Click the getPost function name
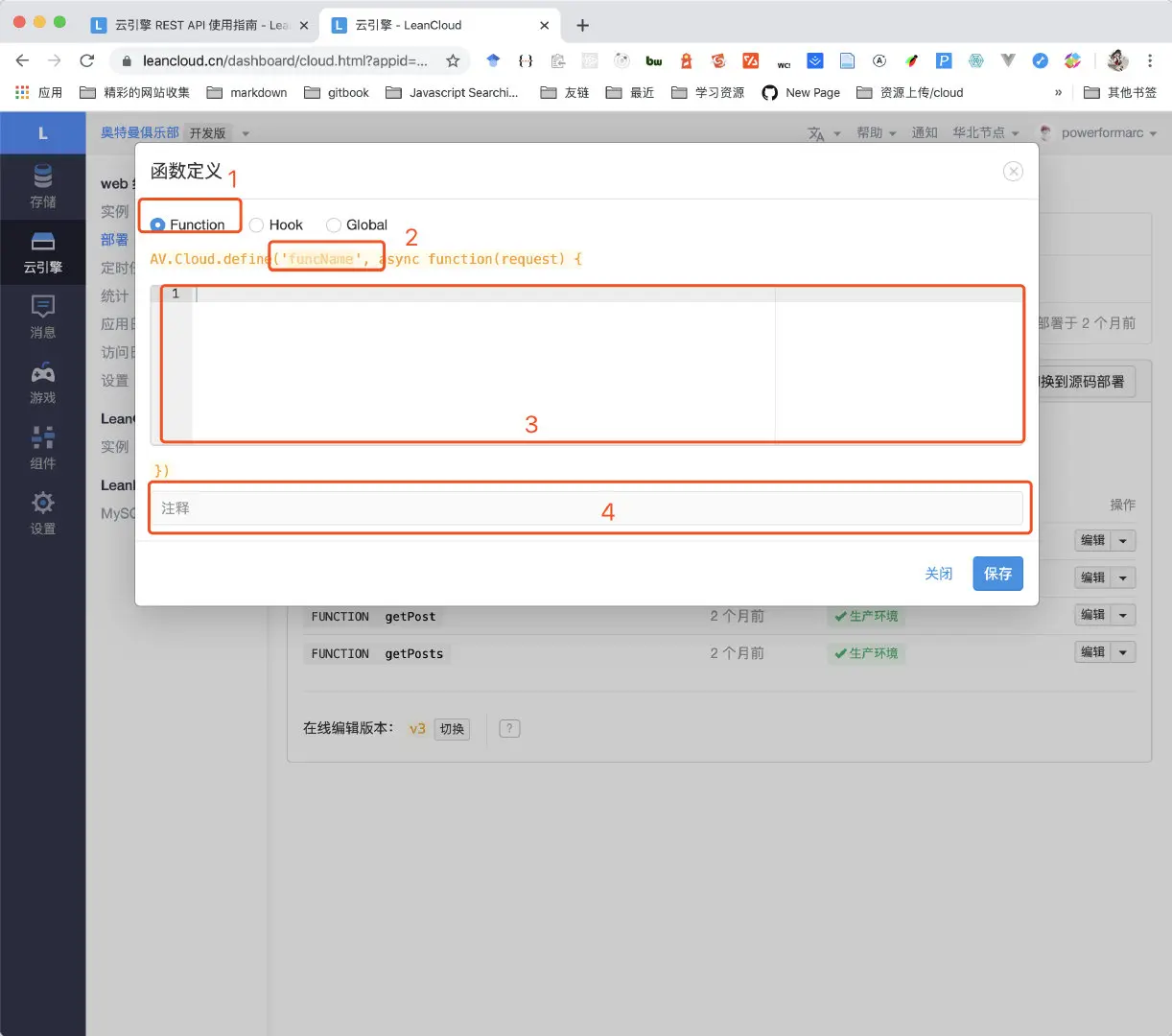Image resolution: width=1172 pixels, height=1036 pixels. tap(410, 617)
